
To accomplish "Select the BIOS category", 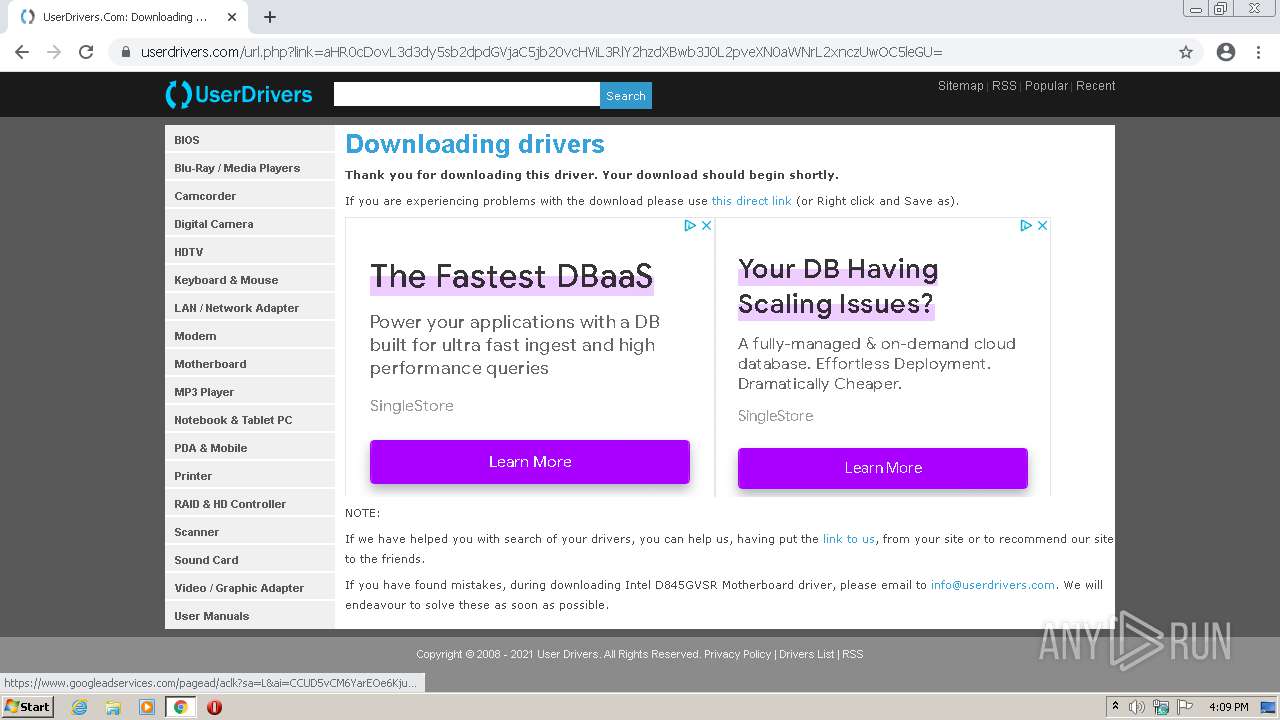I will coord(250,140).
